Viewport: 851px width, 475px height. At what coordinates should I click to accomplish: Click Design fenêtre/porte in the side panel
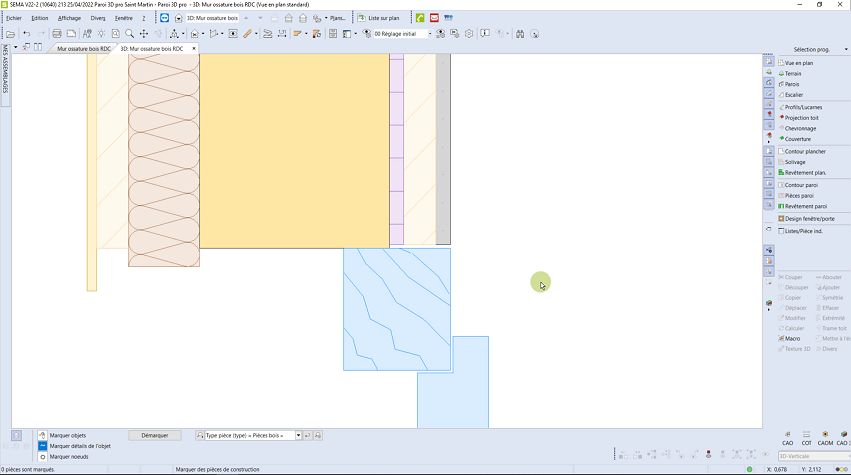click(x=809, y=218)
